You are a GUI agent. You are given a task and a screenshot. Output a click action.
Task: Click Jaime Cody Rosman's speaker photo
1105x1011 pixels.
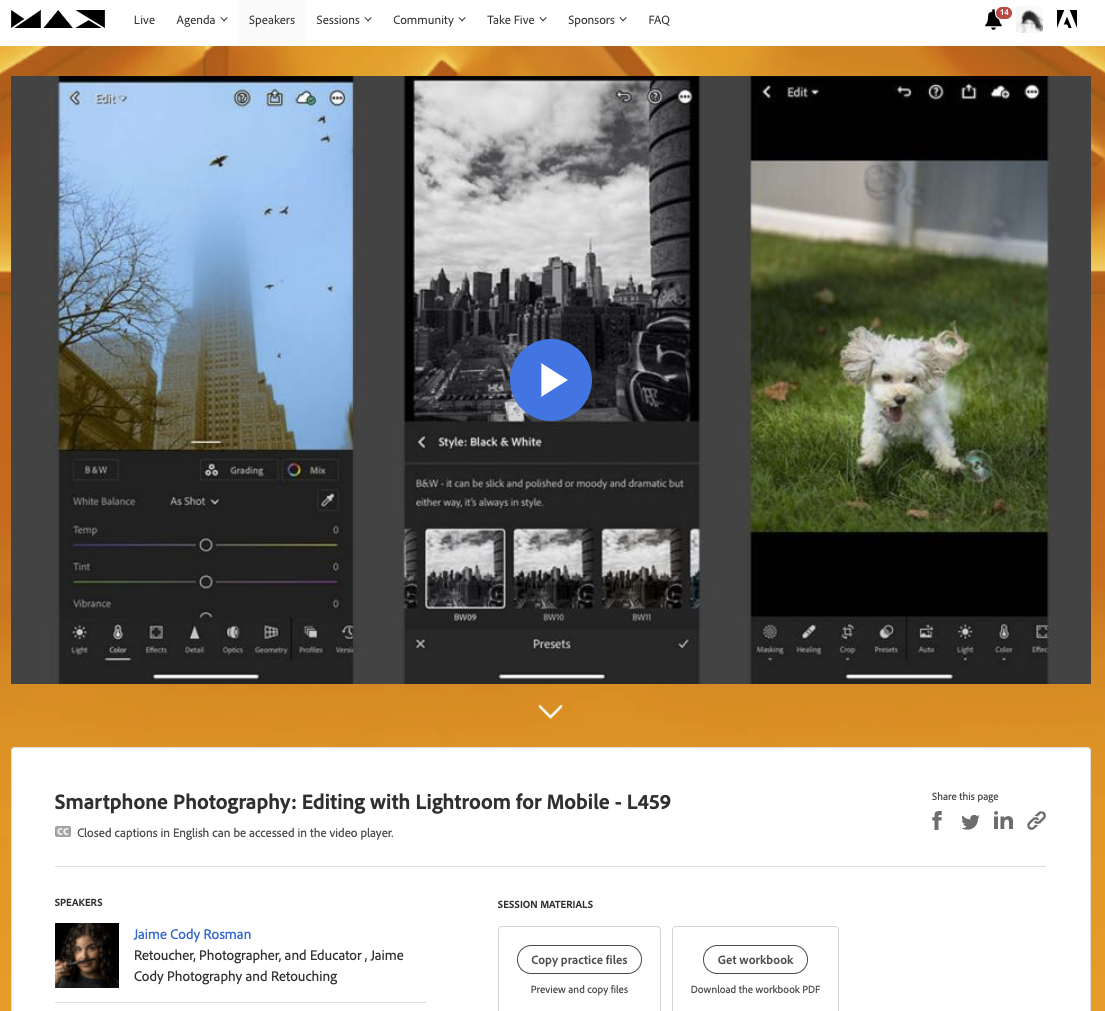[x=87, y=955]
